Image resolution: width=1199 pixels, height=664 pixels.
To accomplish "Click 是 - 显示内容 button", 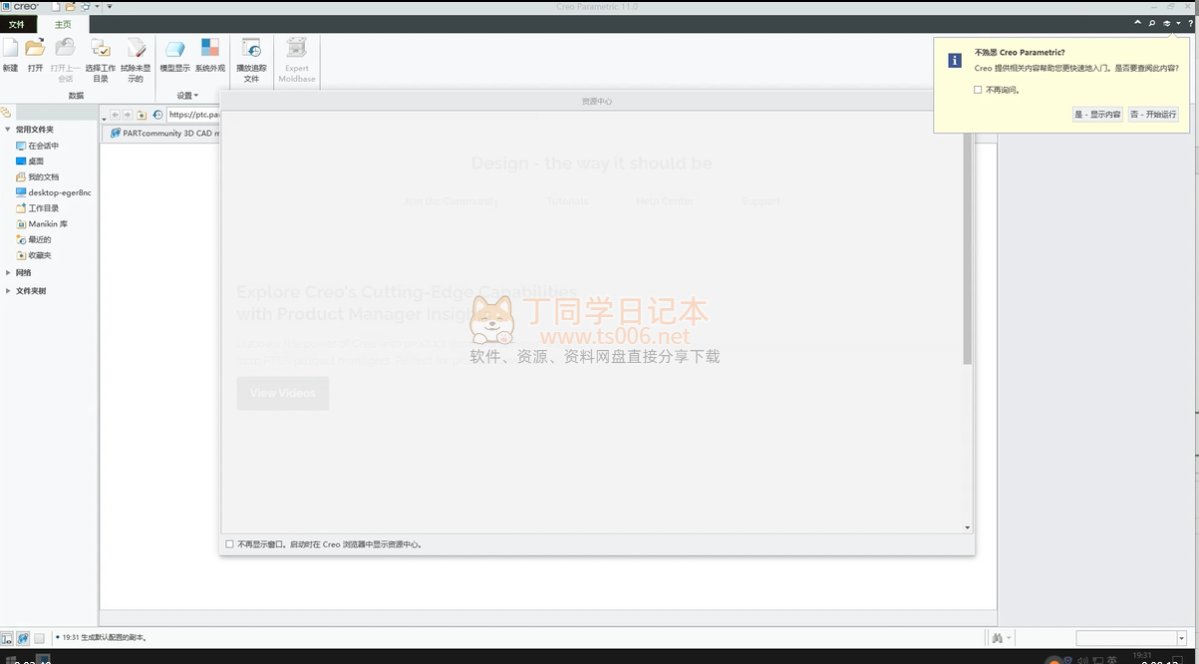I will tap(1097, 115).
